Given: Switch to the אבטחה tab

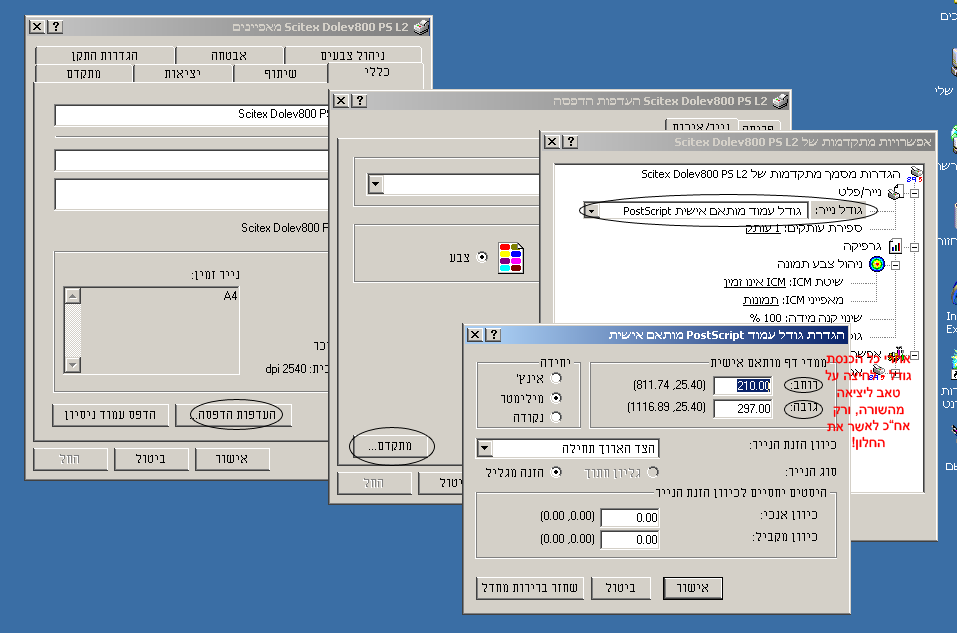Looking at the screenshot, I should [x=229, y=55].
